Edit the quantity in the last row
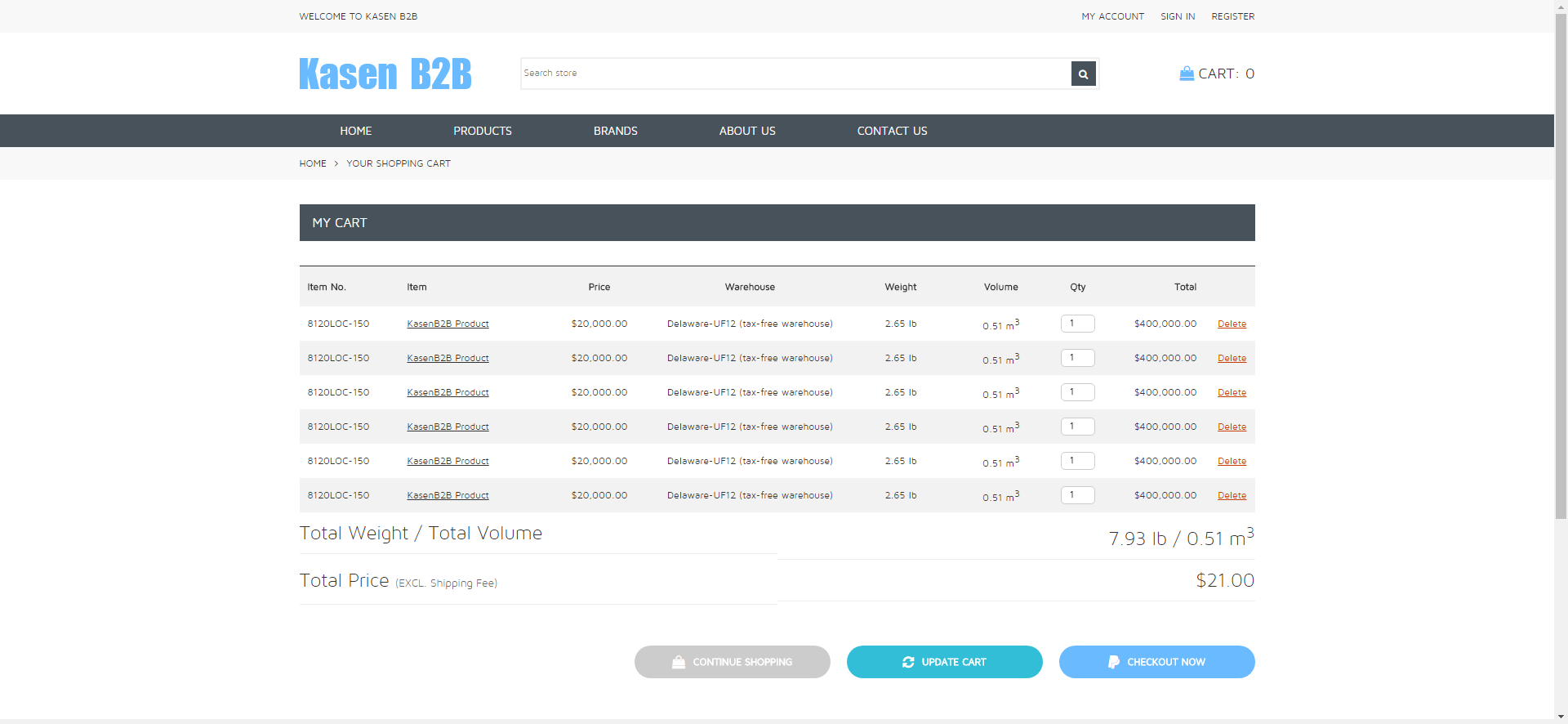The image size is (1568, 724). tap(1077, 495)
